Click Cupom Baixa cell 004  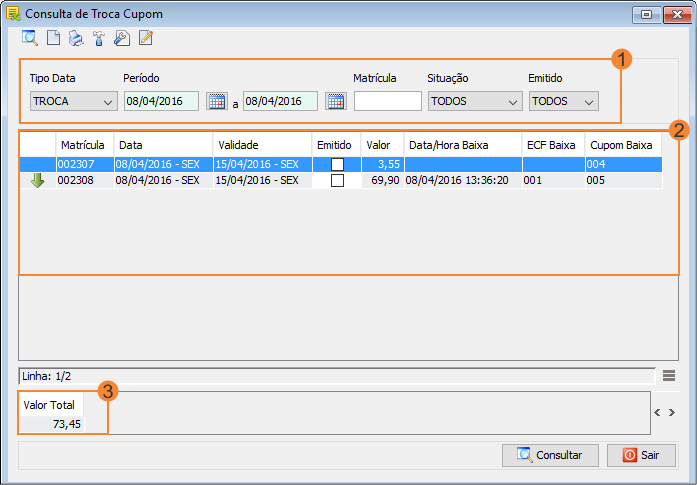click(x=624, y=164)
